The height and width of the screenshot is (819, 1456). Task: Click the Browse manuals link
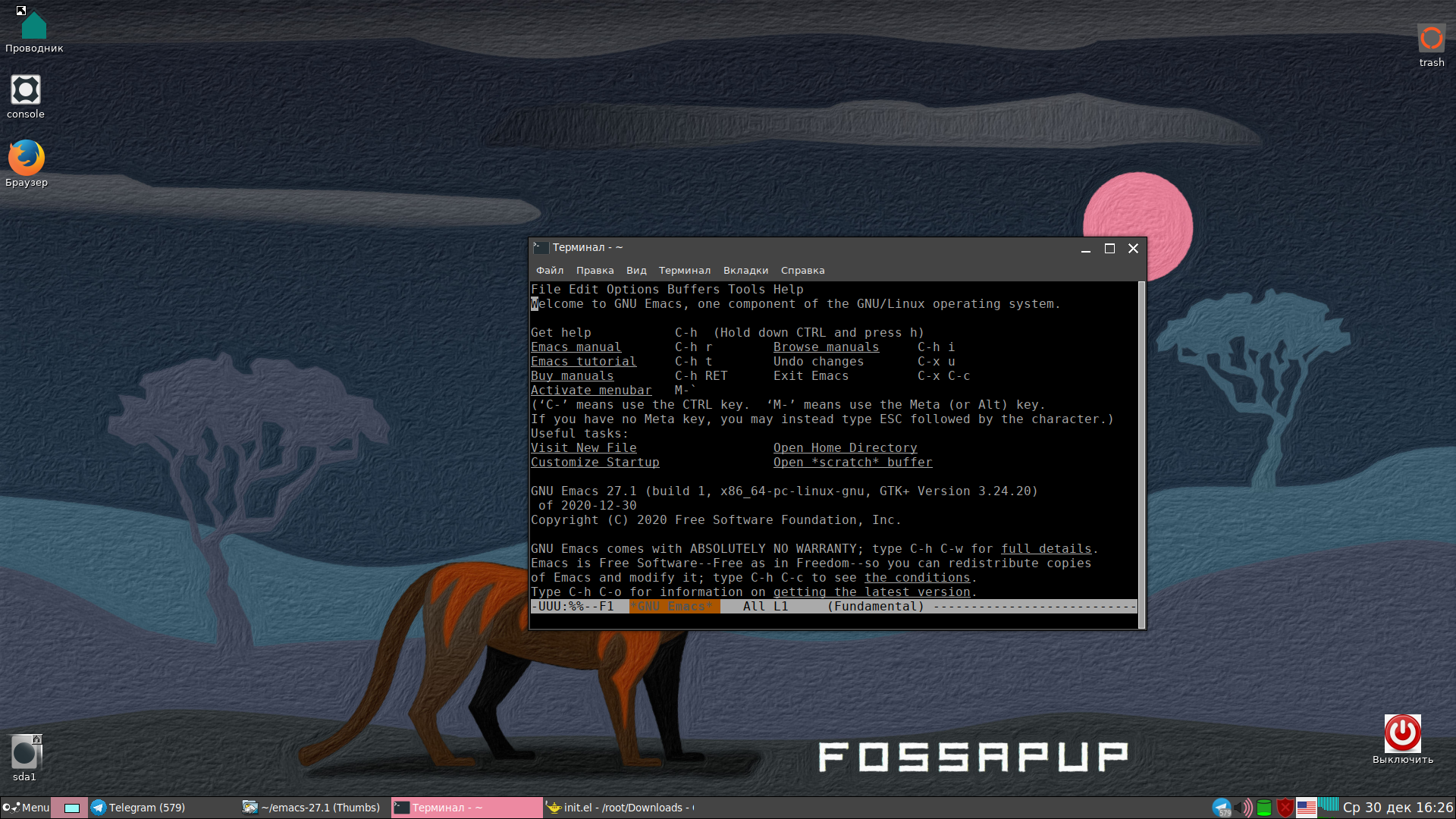pyautogui.click(x=826, y=347)
